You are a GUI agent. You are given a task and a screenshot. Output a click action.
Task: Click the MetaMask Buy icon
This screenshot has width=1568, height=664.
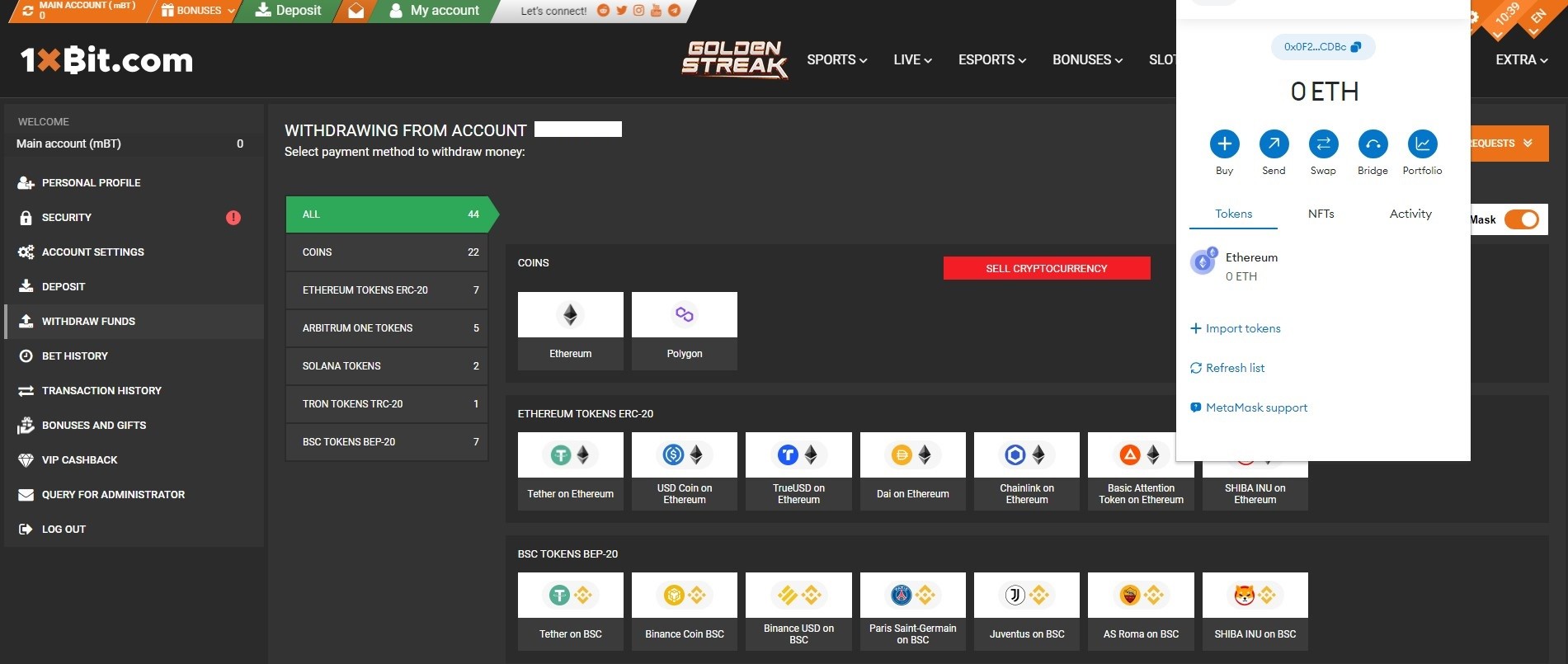click(x=1224, y=144)
